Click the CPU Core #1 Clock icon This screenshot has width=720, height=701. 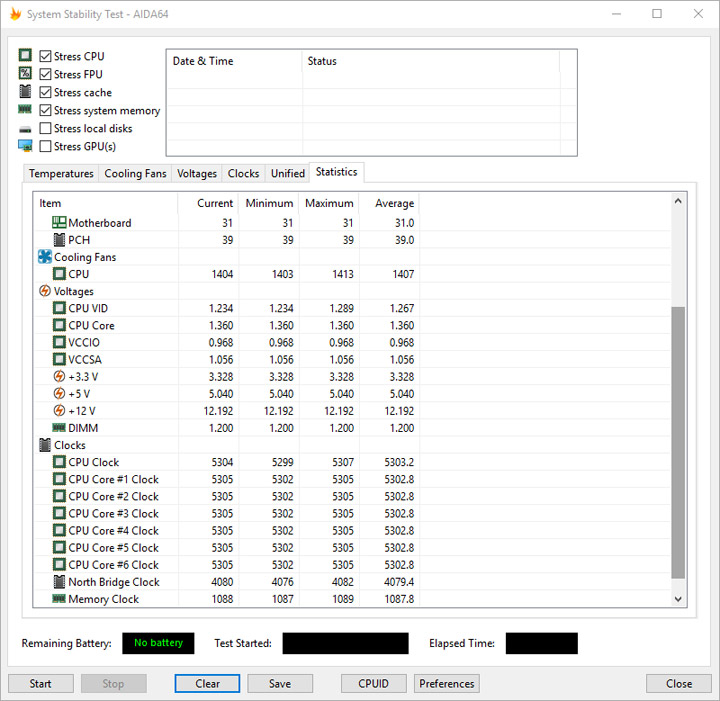tap(59, 479)
